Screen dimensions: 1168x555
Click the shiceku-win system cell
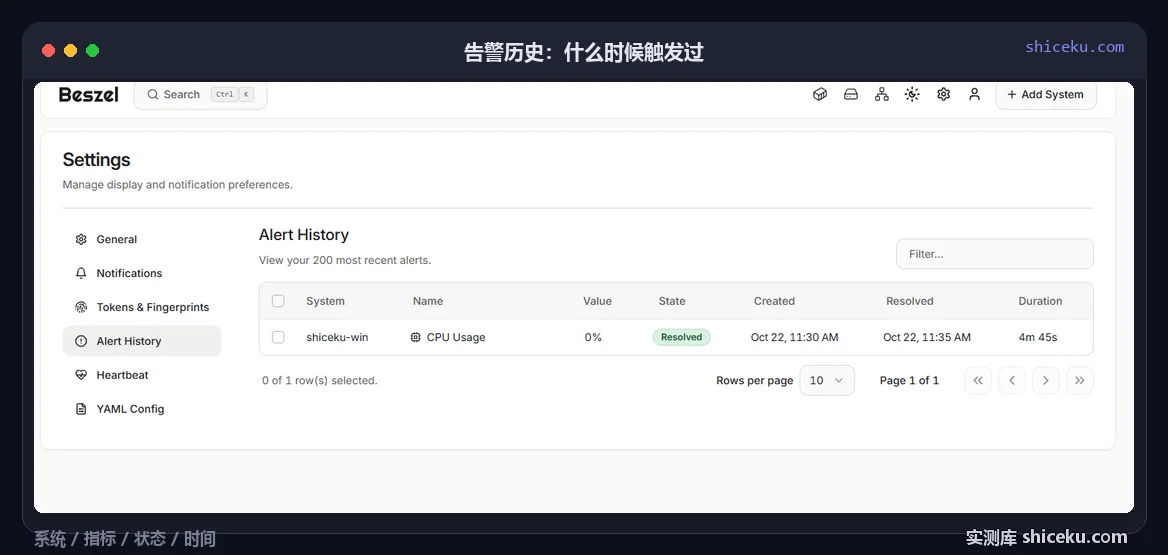point(337,337)
